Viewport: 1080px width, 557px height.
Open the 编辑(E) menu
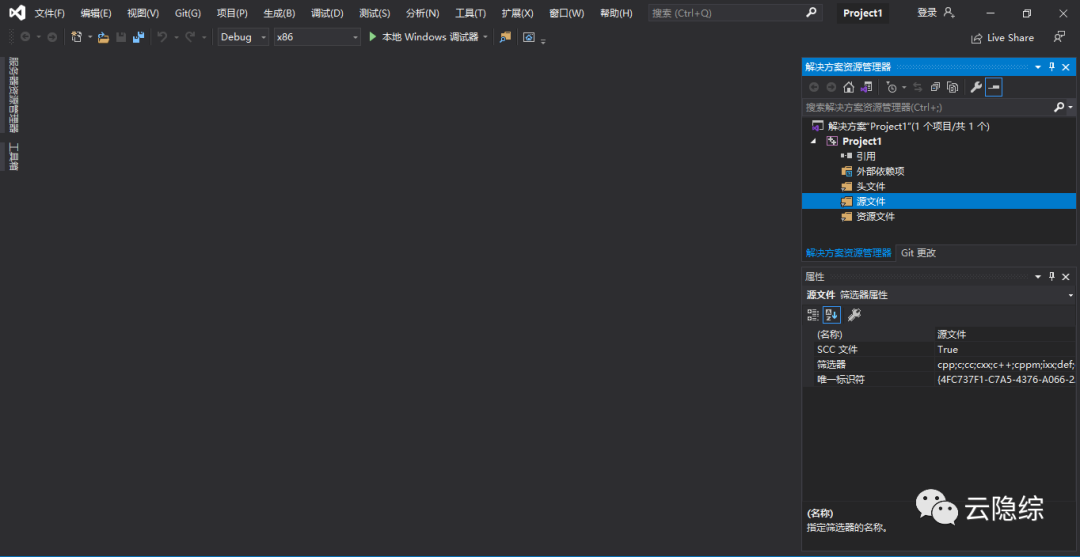pos(96,13)
